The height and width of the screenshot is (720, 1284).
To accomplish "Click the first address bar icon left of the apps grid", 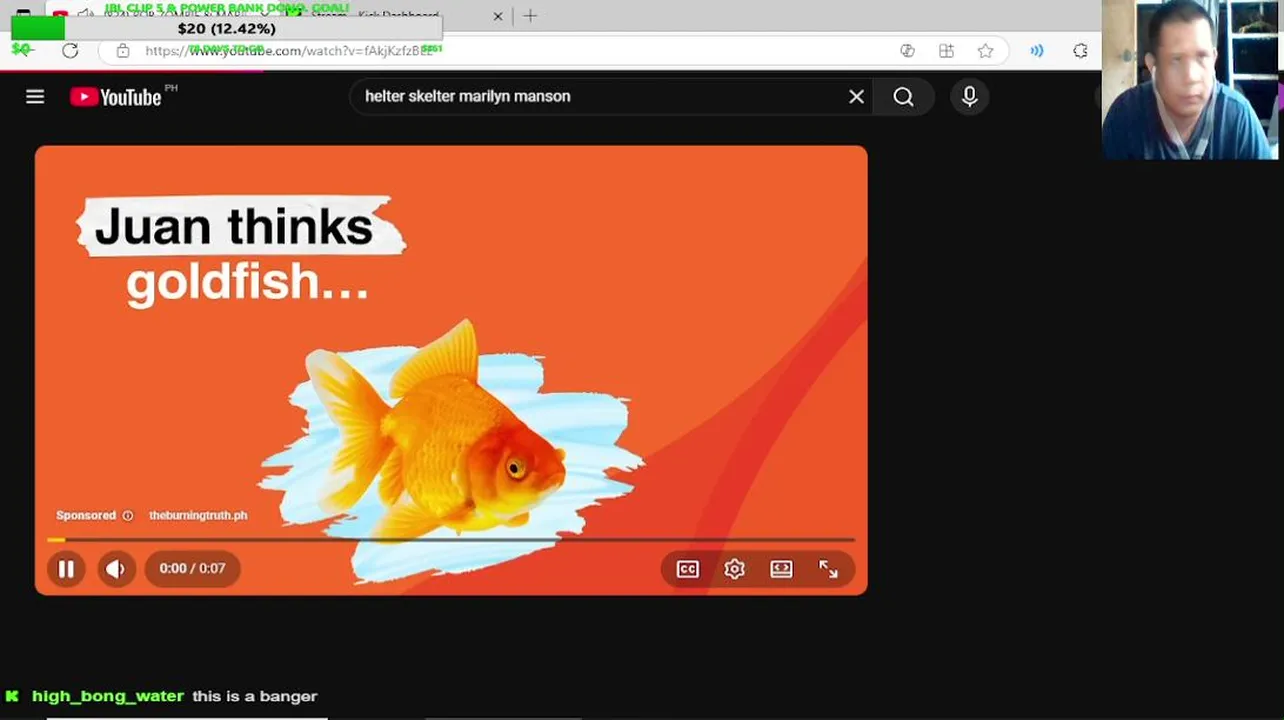I will (907, 51).
